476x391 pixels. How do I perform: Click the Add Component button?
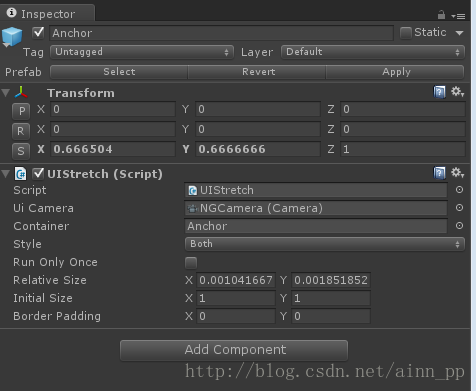click(x=234, y=350)
